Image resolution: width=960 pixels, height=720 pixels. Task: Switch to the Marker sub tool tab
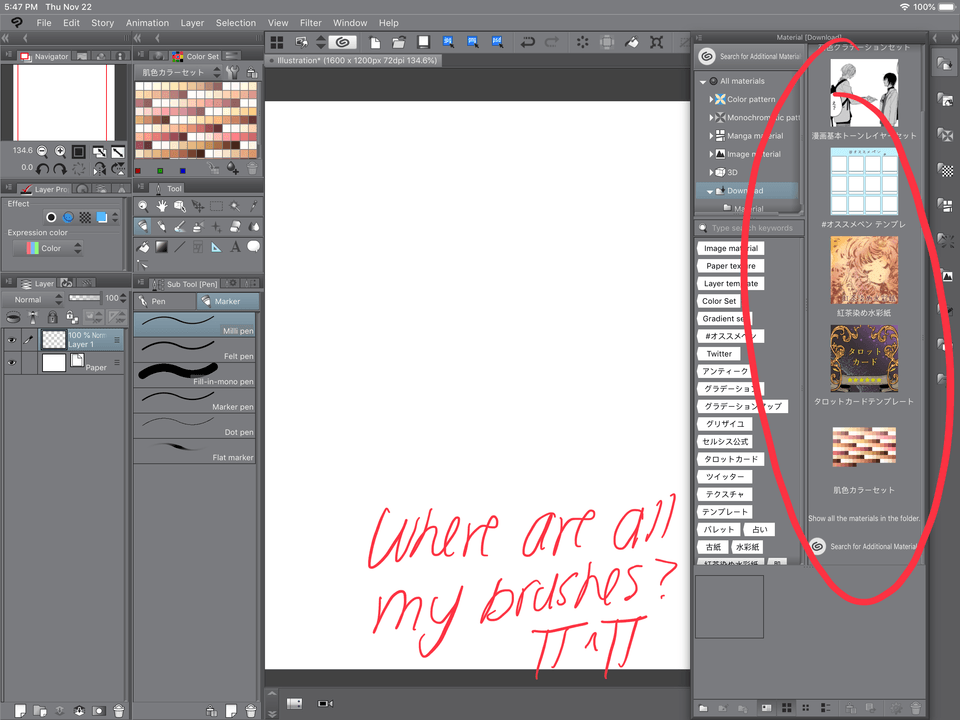(227, 301)
